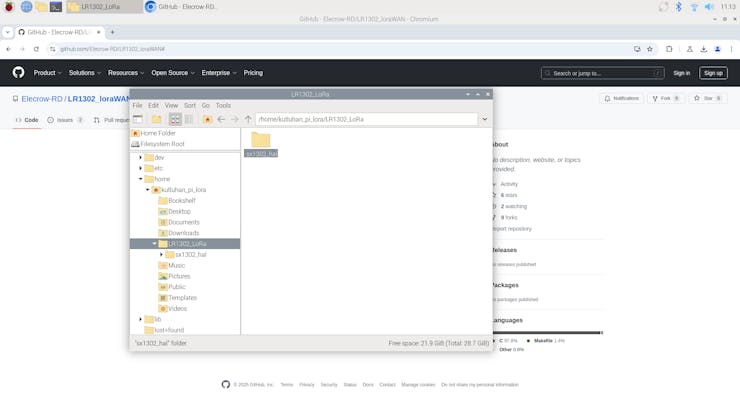
Task: Switch the file manager to icon view
Action: click(175, 119)
